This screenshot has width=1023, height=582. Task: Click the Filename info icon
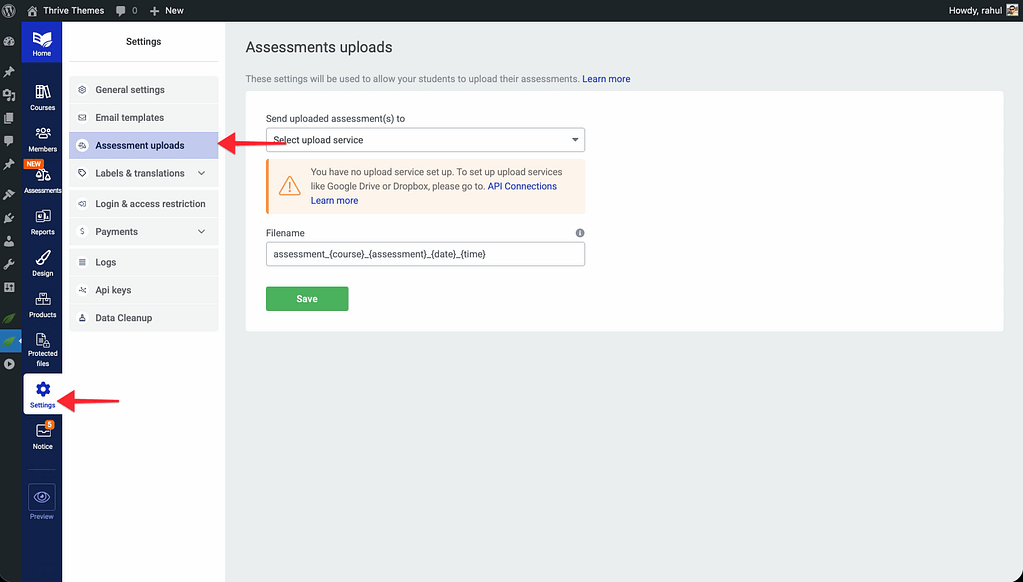pyautogui.click(x=580, y=233)
